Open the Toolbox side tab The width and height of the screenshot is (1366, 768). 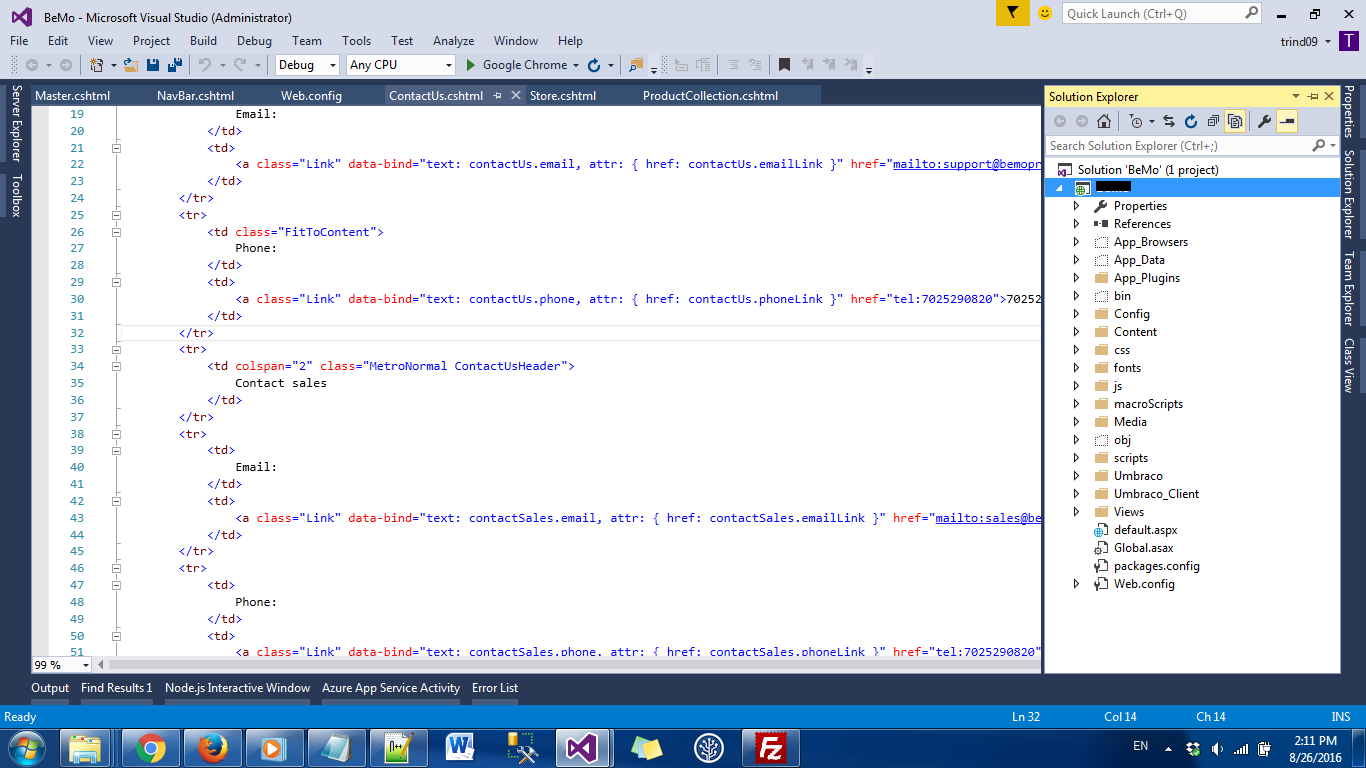16,195
